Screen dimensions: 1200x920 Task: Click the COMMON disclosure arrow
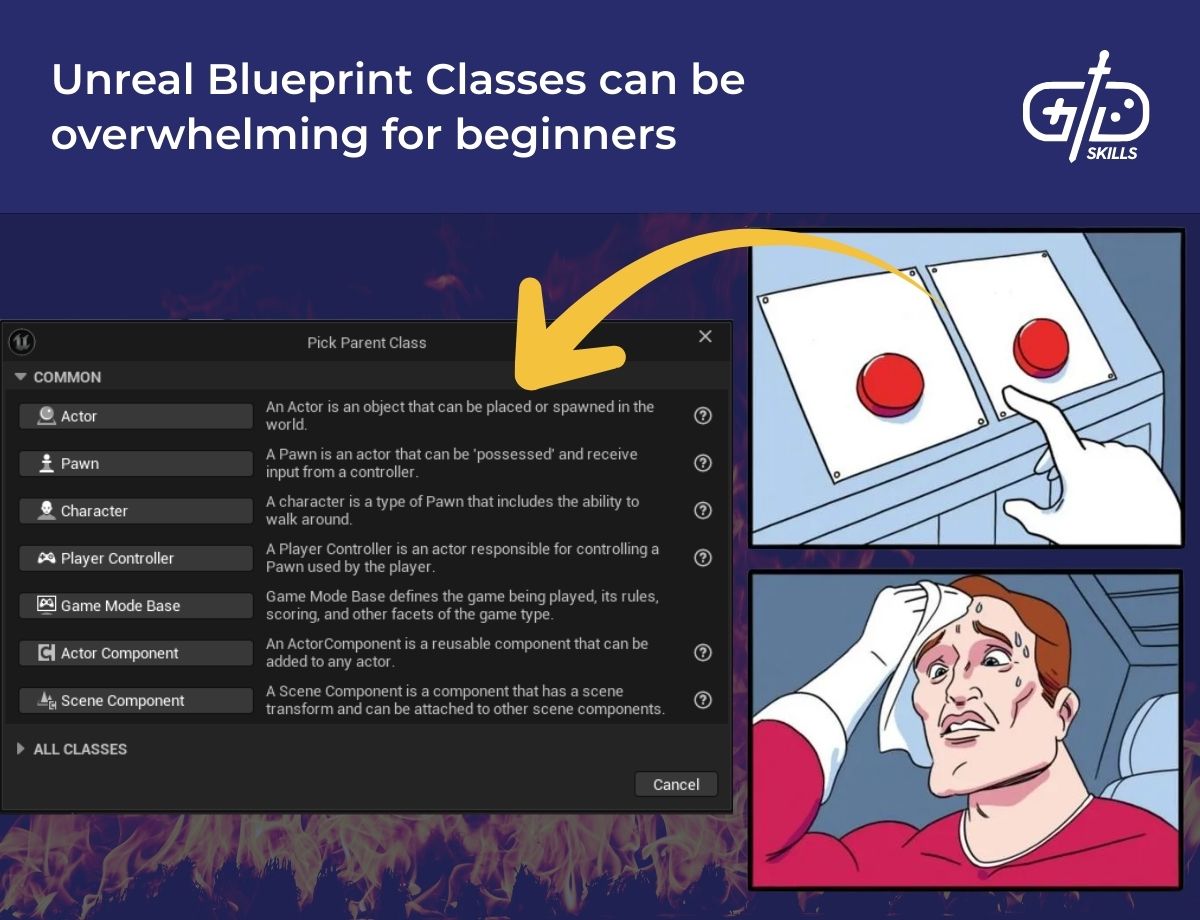coord(20,377)
